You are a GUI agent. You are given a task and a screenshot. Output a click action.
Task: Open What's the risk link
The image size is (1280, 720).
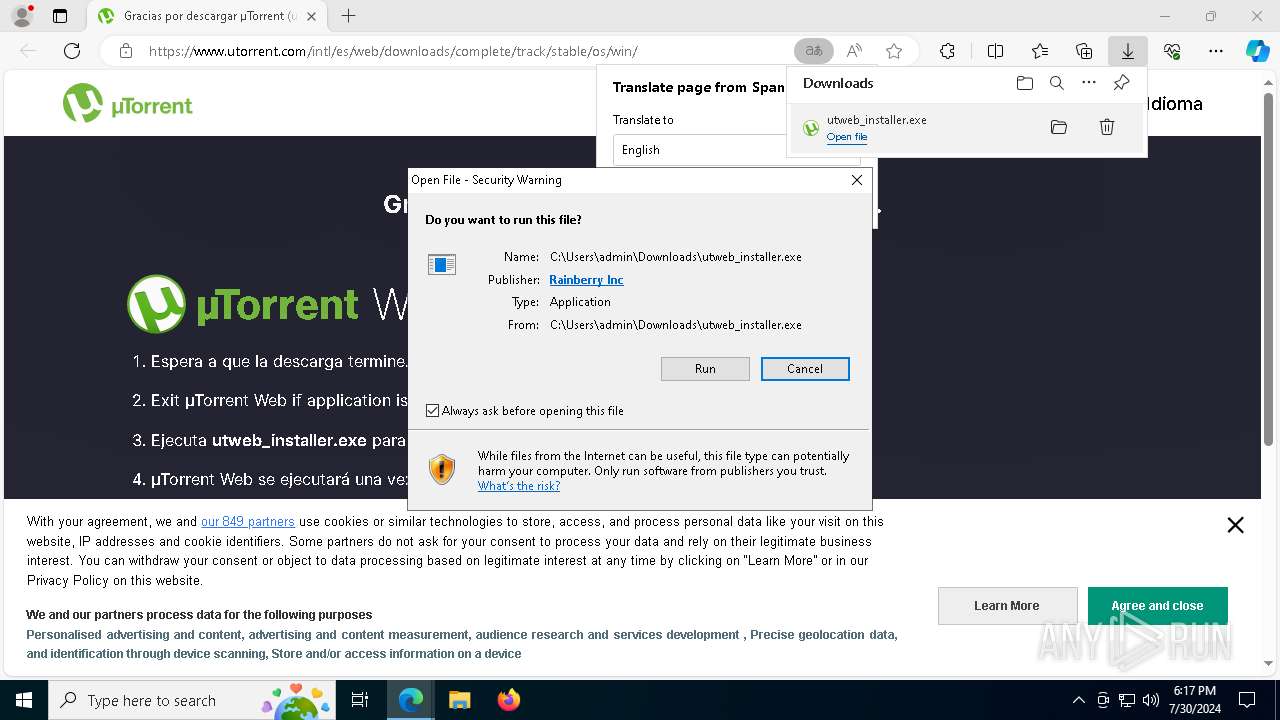tap(519, 486)
